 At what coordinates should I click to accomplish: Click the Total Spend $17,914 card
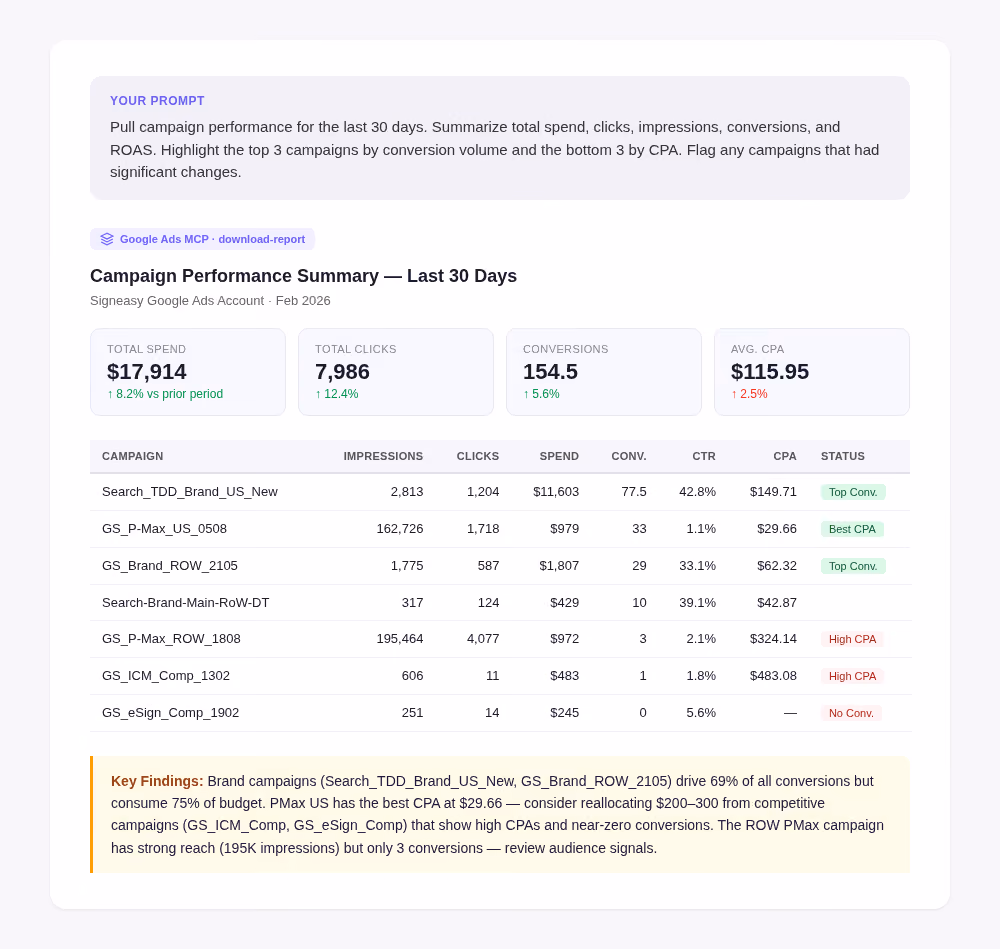click(x=188, y=372)
